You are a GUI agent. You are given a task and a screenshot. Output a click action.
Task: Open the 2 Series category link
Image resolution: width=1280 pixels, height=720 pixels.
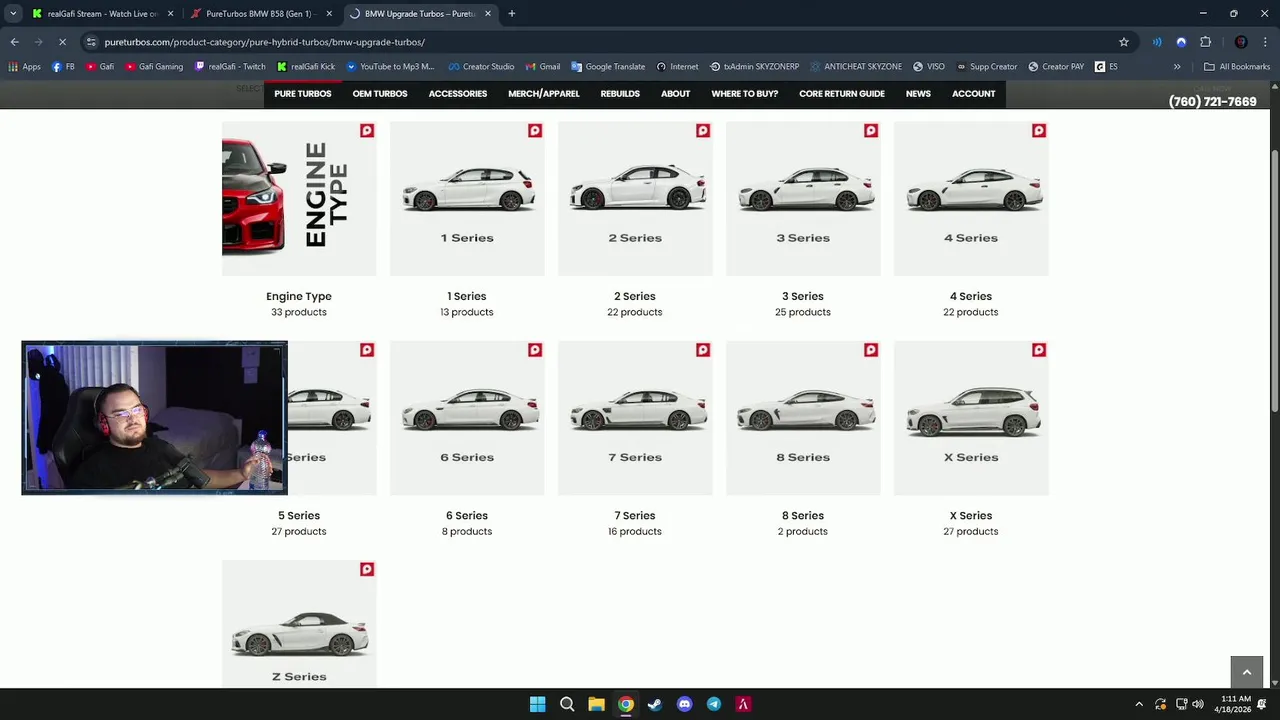point(635,296)
